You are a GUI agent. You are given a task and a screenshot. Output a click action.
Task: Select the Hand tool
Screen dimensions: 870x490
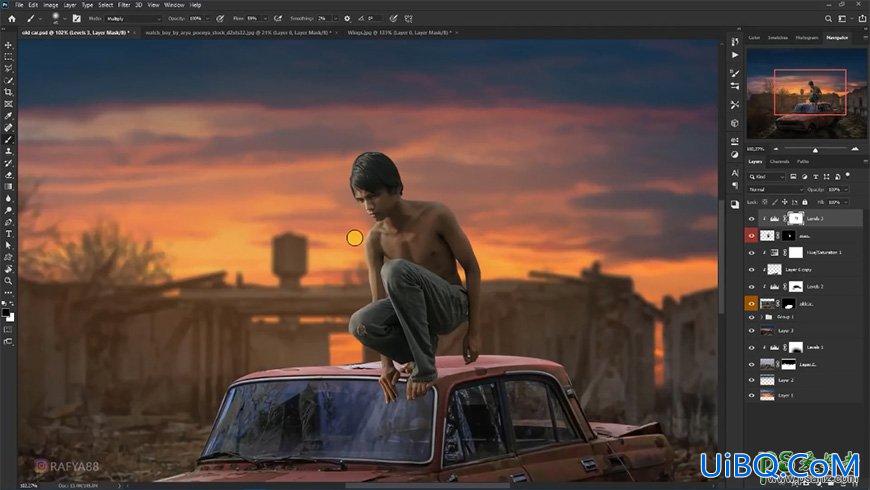[8, 269]
